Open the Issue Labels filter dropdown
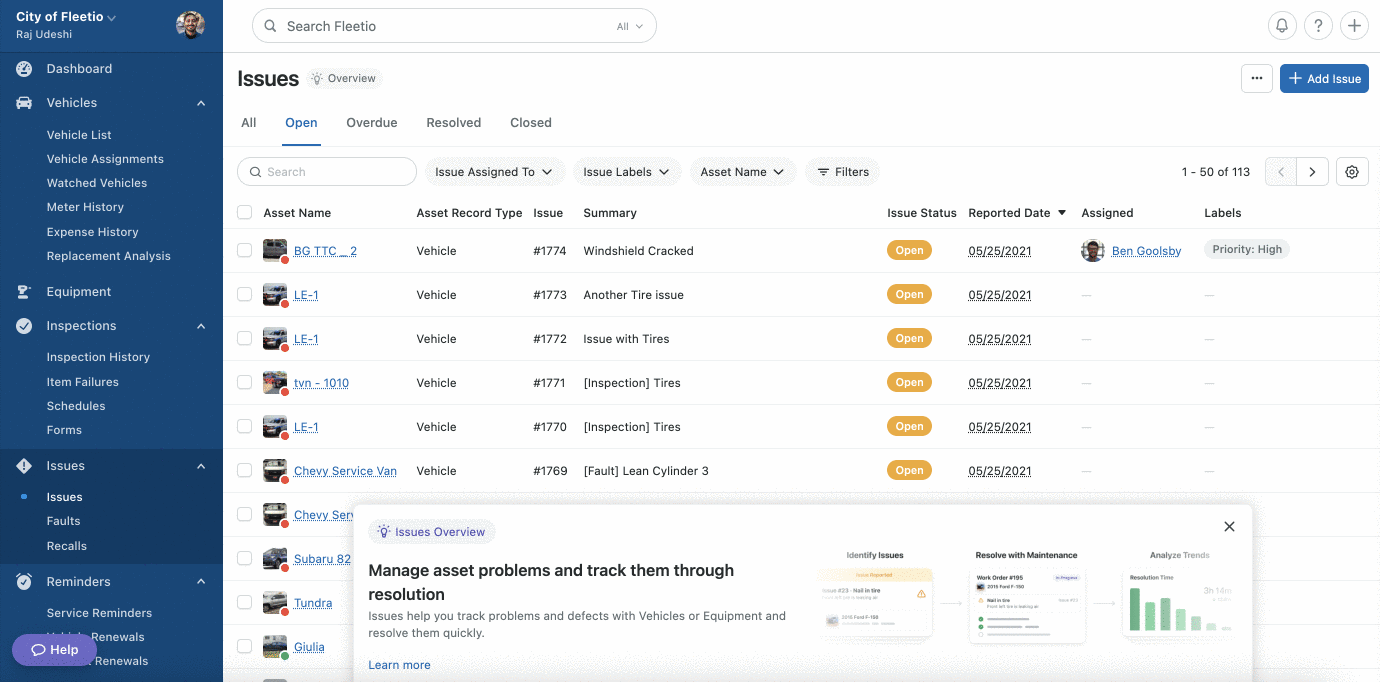Image resolution: width=1380 pixels, height=682 pixels. [x=627, y=172]
